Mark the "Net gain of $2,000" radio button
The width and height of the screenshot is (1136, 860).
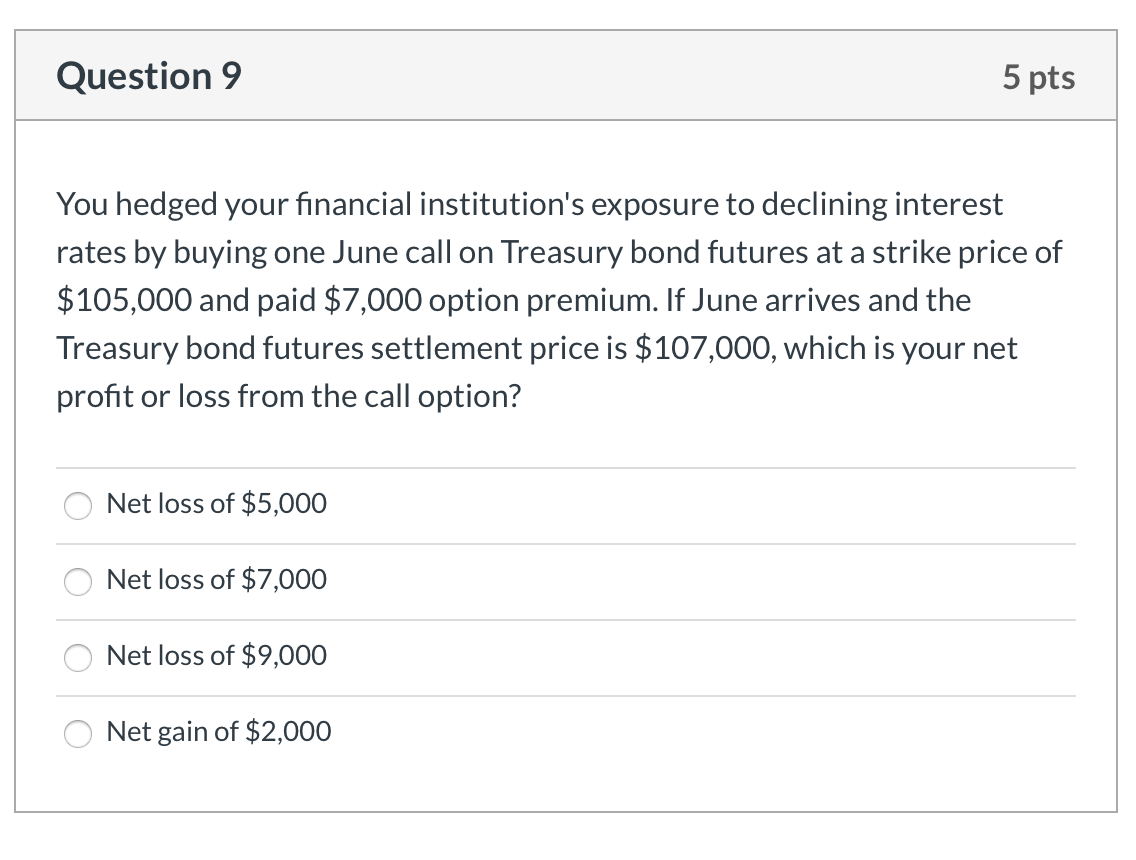[79, 733]
